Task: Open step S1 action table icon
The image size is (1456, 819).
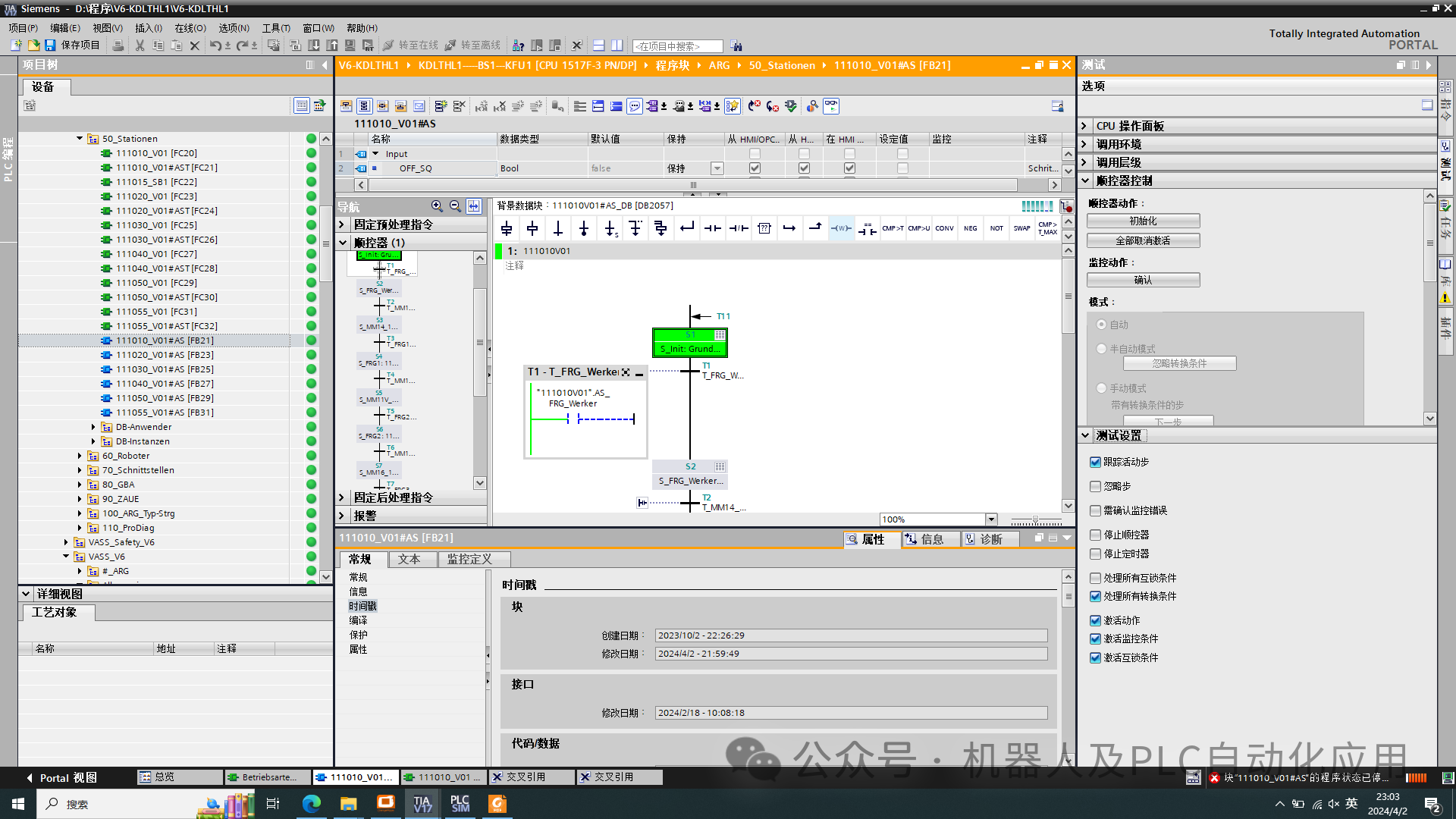Action: 720,335
